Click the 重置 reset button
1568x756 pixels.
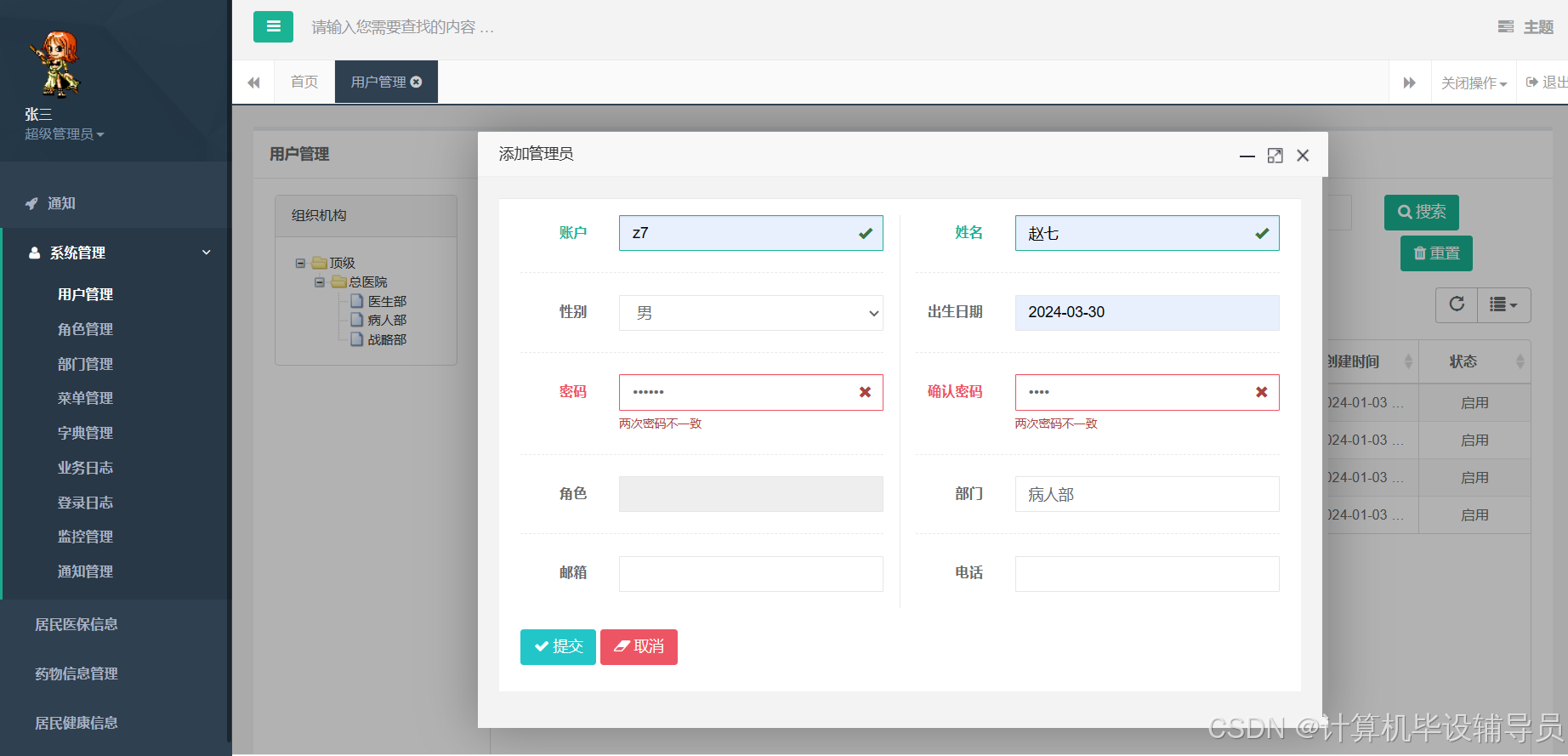pyautogui.click(x=1436, y=253)
